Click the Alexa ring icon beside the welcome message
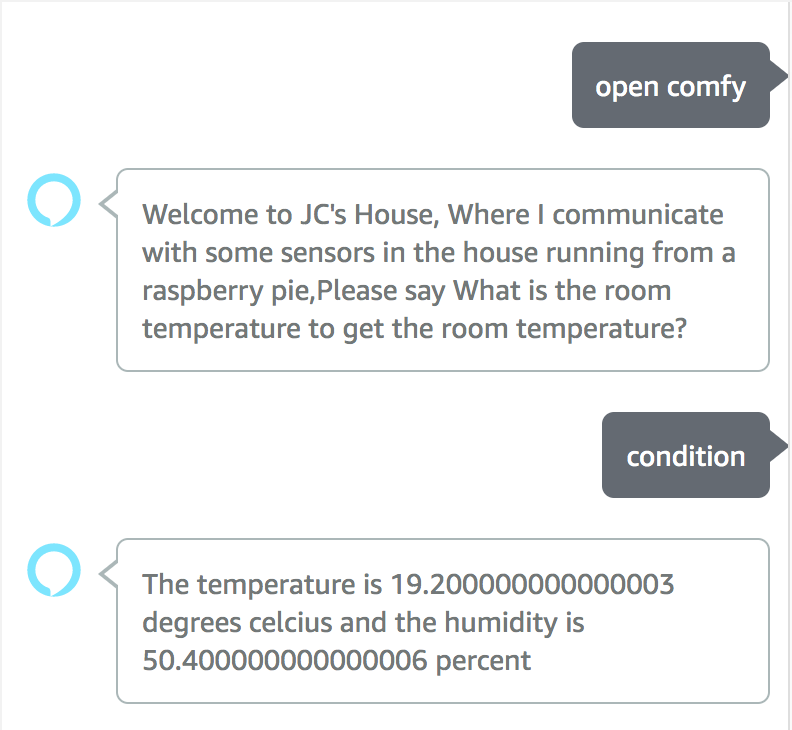This screenshot has height=730, width=792. (54, 200)
